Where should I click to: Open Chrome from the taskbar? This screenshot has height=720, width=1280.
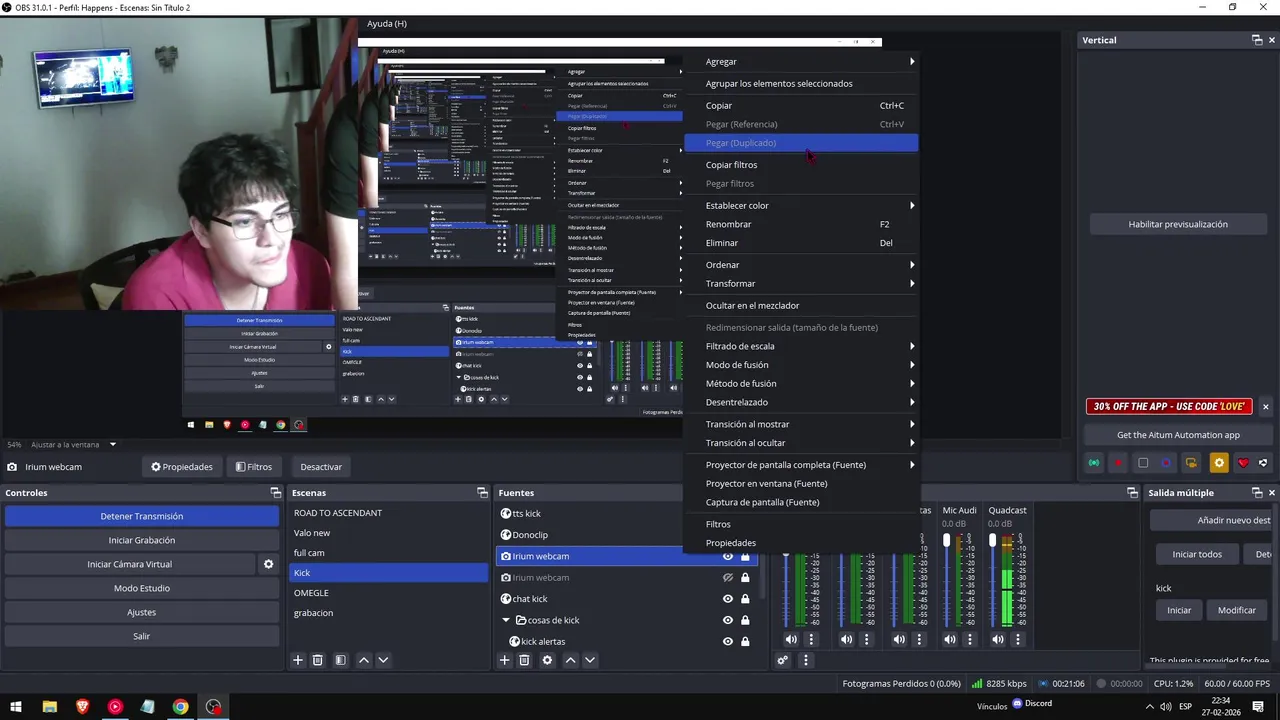(180, 707)
